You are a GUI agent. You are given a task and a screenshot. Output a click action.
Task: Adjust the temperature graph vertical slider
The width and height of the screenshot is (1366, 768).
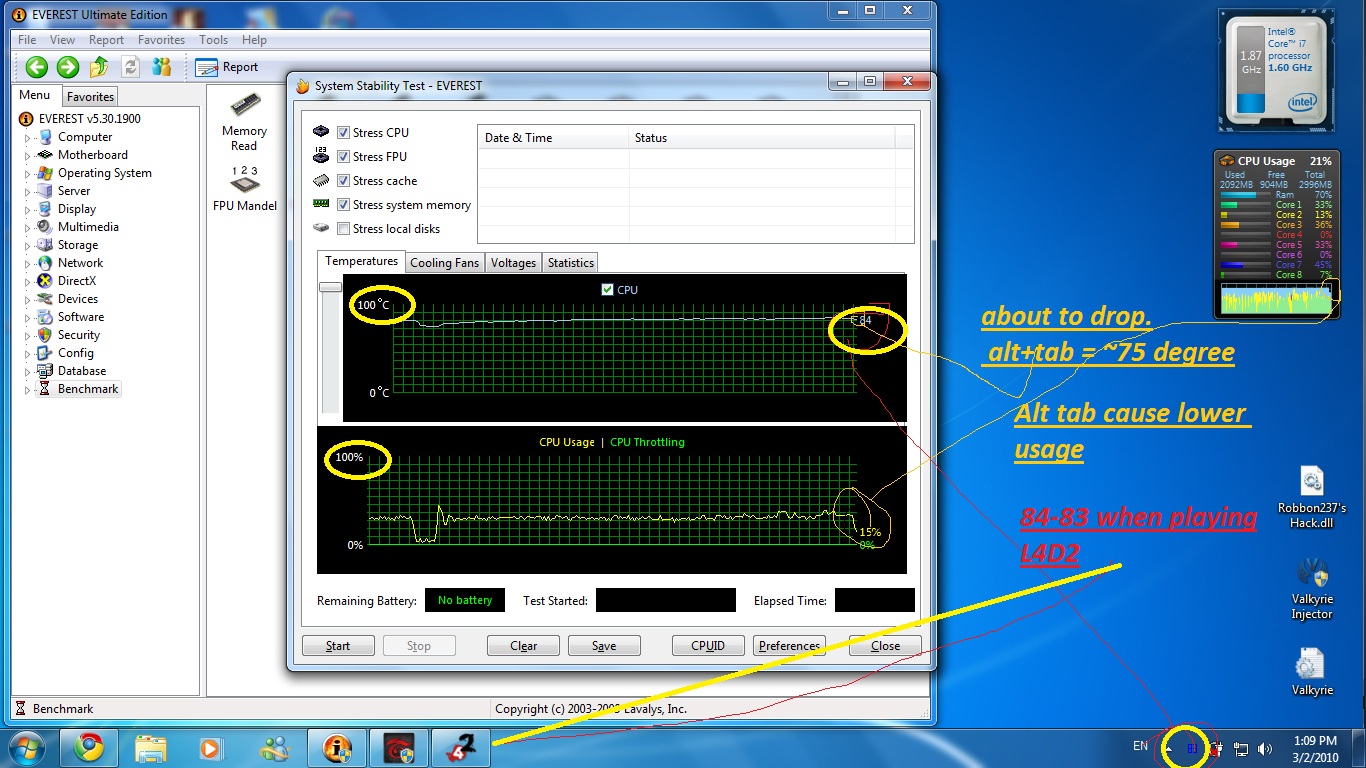pyautogui.click(x=330, y=287)
